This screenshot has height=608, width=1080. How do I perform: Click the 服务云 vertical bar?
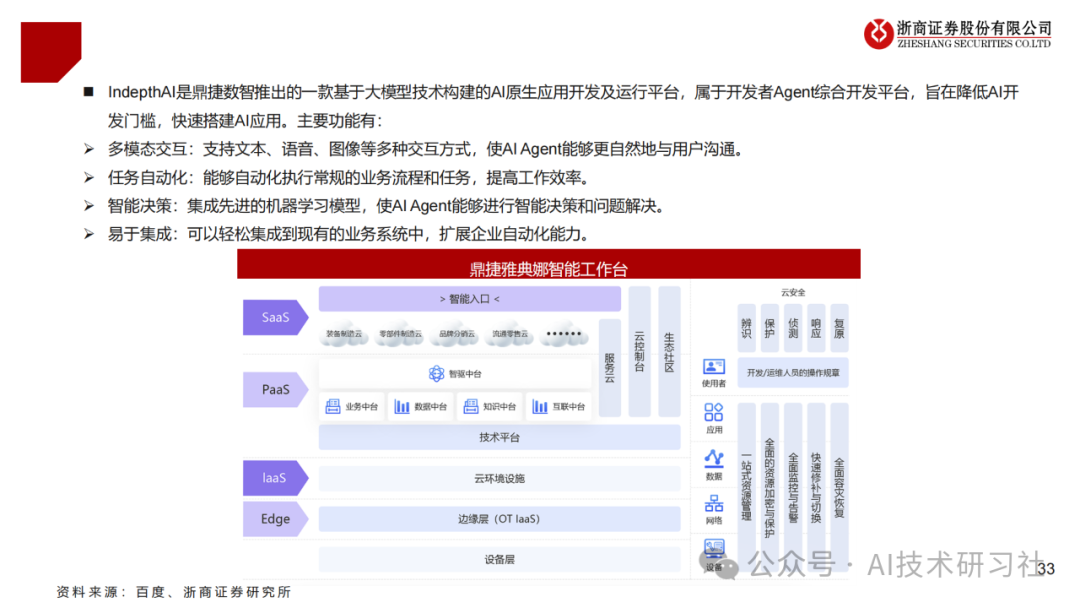(x=610, y=368)
